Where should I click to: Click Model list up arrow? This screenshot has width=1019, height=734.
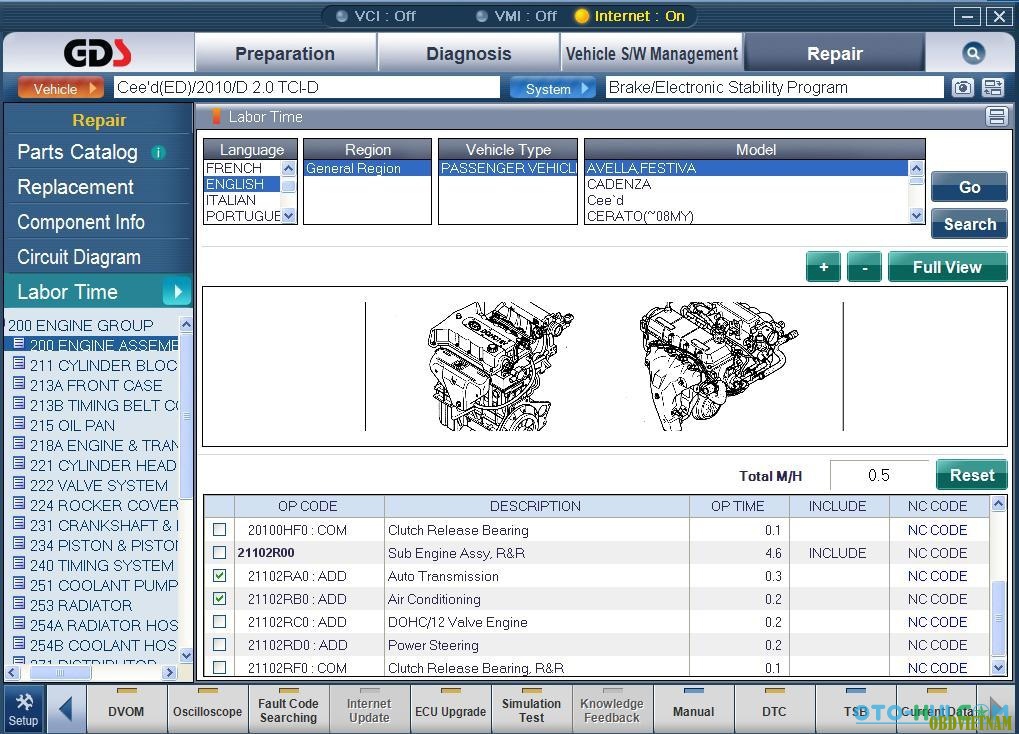(x=916, y=168)
